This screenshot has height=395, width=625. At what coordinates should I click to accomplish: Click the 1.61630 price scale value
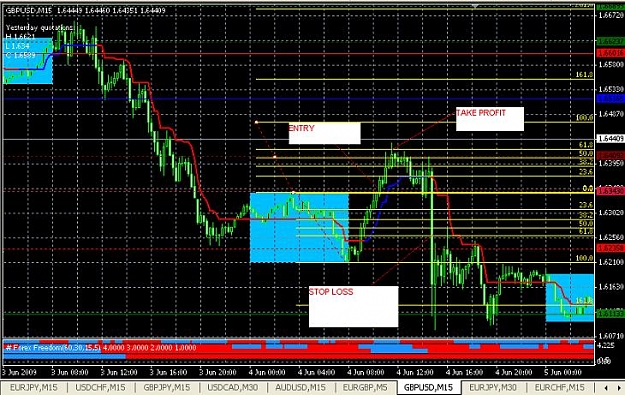click(611, 287)
